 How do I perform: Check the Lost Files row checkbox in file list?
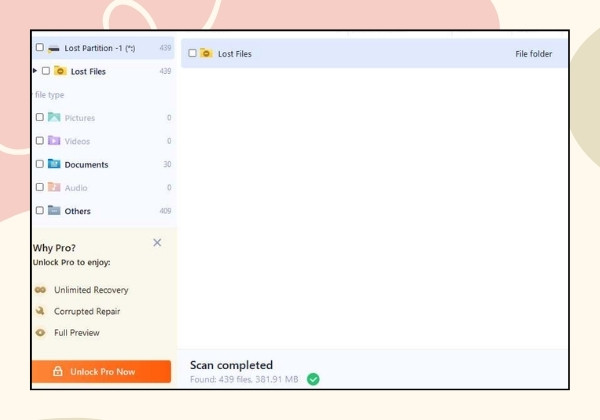pyautogui.click(x=192, y=53)
